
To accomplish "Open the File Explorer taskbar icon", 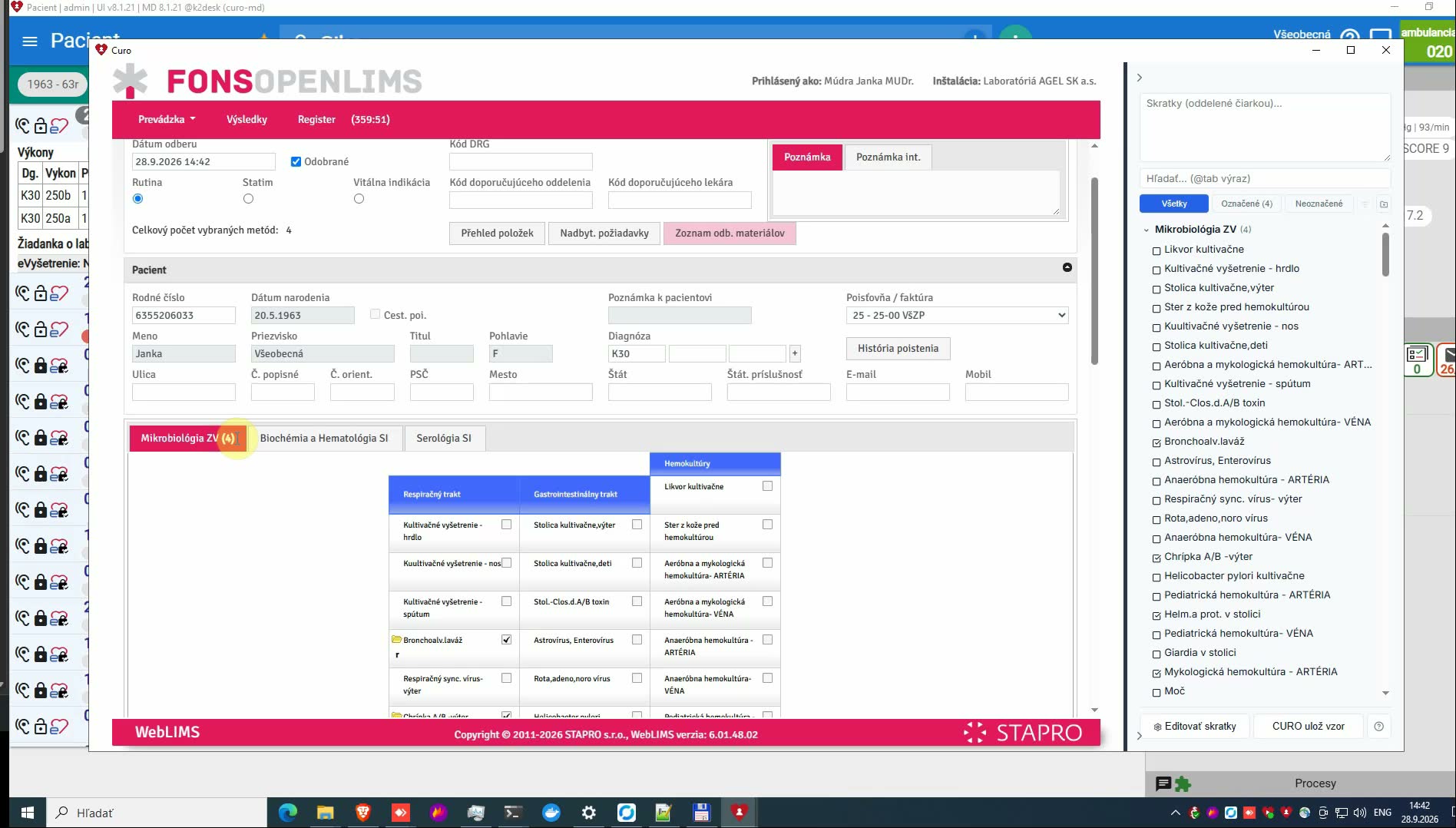I will coord(326,813).
